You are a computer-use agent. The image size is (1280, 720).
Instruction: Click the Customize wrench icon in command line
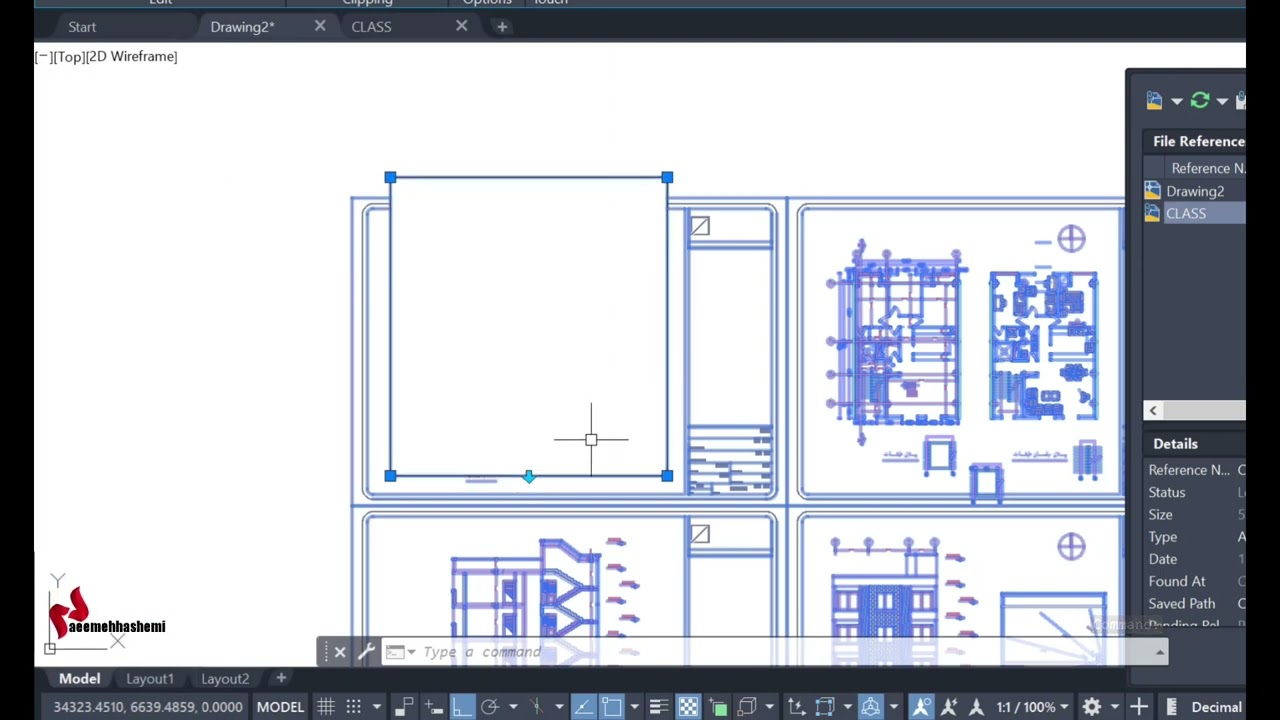[366, 652]
